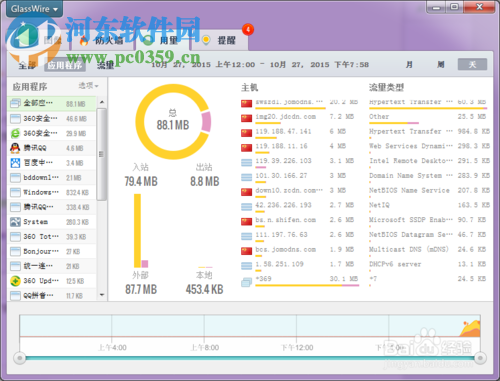Select the 腾讯QQ penguin icon
This screenshot has height=381, width=500.
pyautogui.click(x=15, y=148)
